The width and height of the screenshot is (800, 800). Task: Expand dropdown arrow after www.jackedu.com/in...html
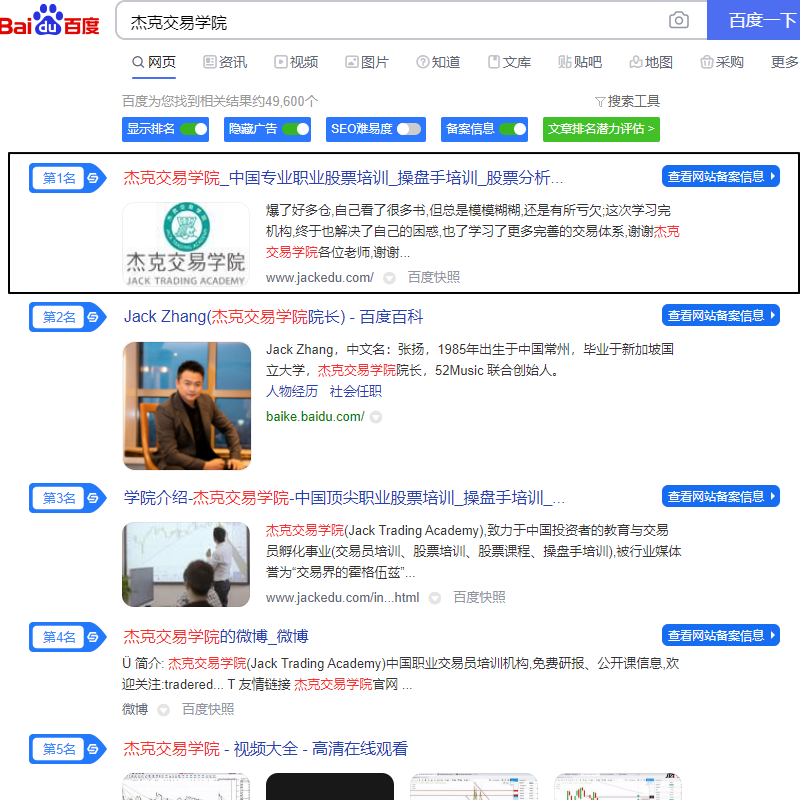pyautogui.click(x=435, y=598)
